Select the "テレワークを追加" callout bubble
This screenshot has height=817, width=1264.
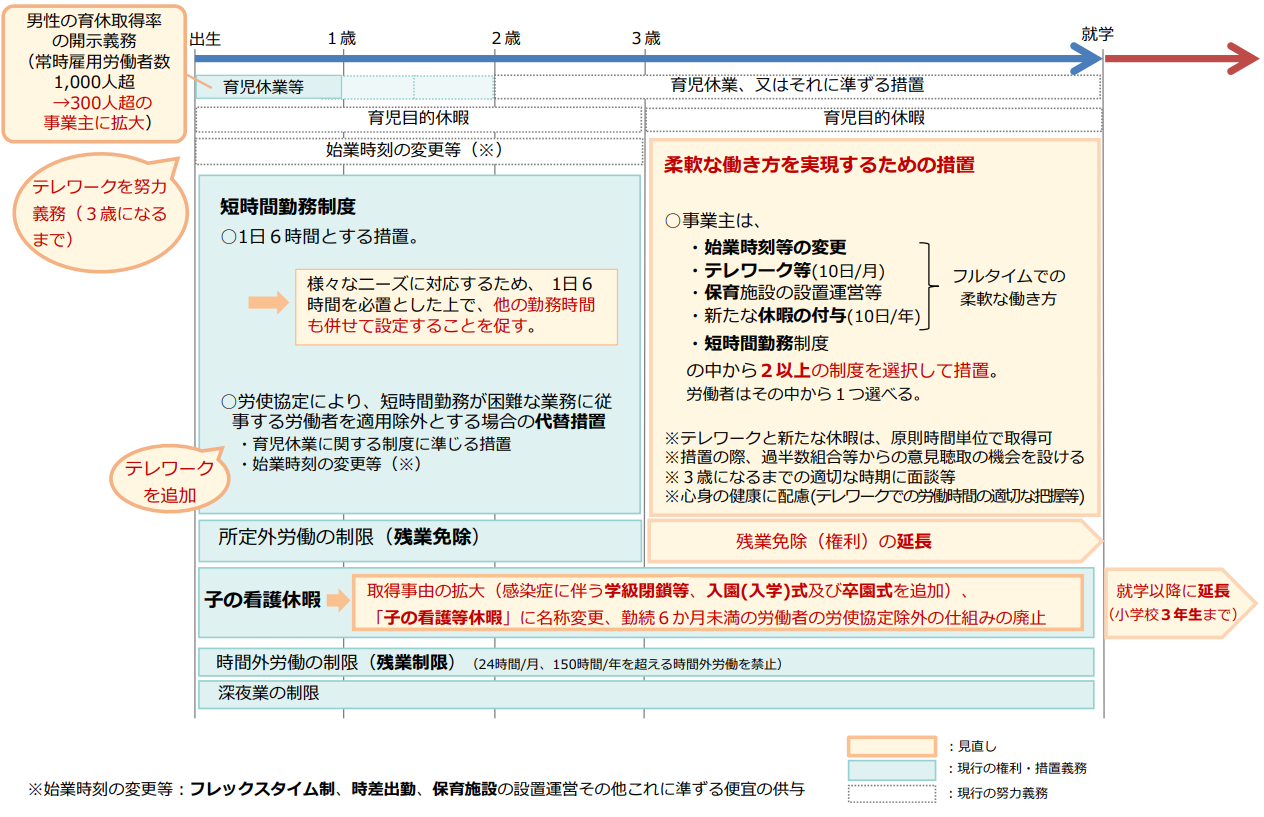click(x=169, y=481)
